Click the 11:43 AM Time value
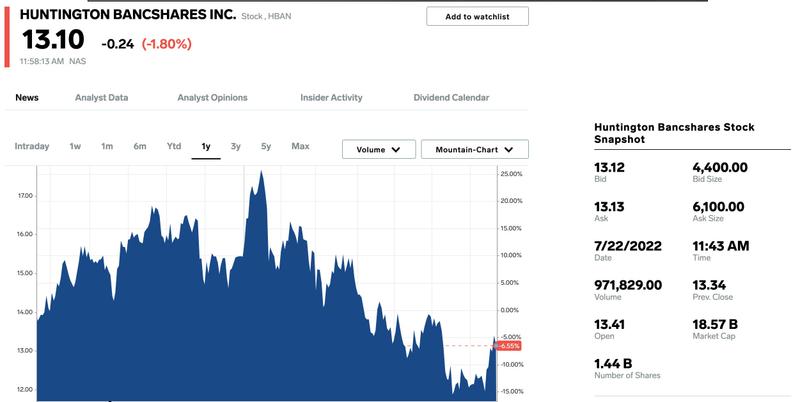 pos(721,246)
